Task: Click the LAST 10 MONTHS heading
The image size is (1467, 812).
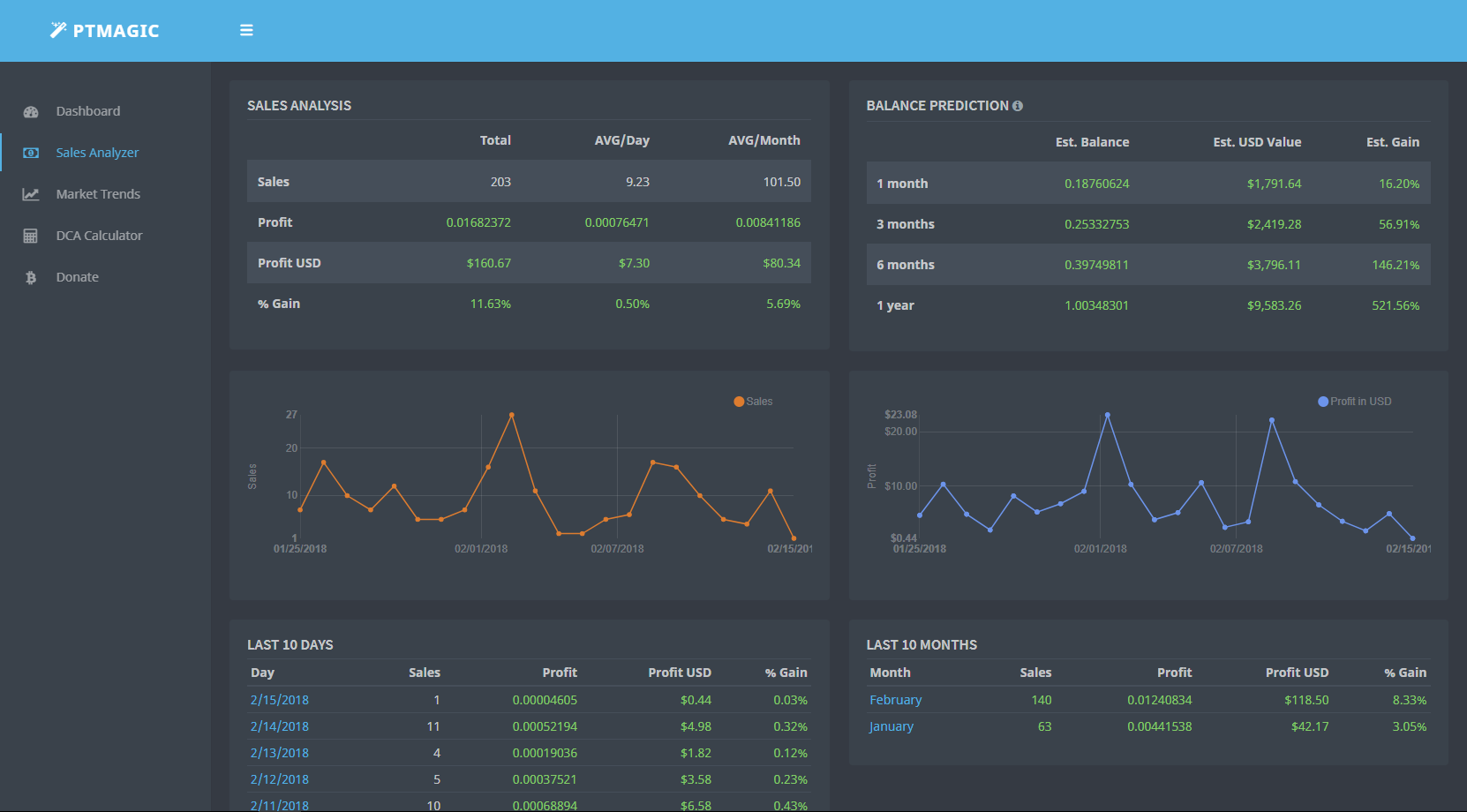Action: tap(922, 645)
